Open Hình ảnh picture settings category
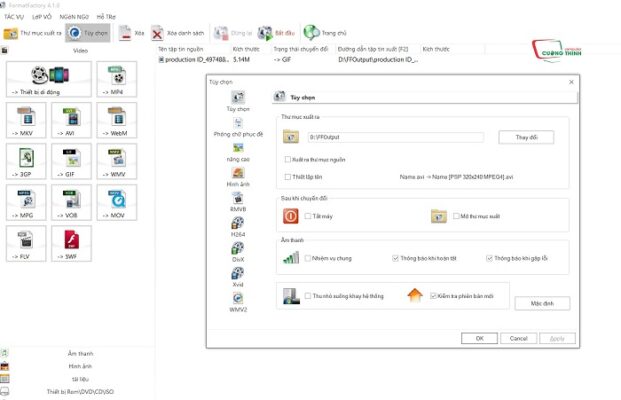 pos(238,177)
